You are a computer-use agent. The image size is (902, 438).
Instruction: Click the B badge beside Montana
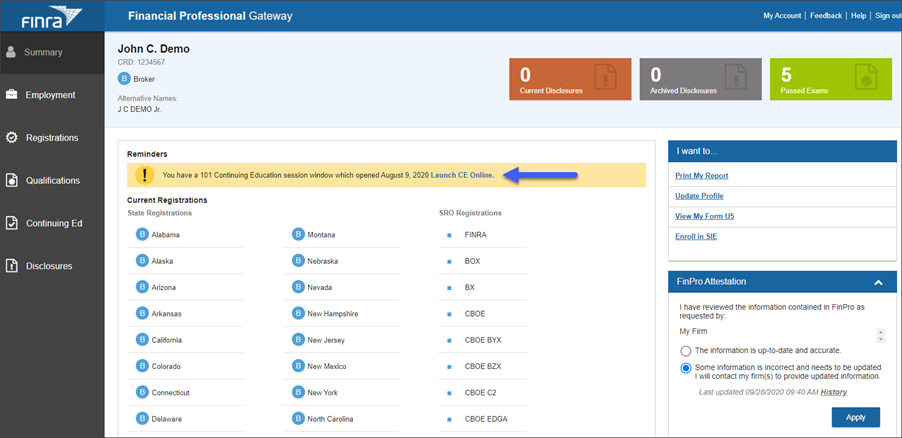tap(298, 234)
